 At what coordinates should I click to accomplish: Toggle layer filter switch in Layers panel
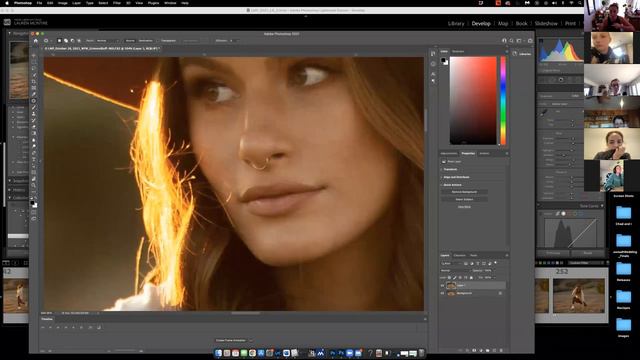click(496, 263)
